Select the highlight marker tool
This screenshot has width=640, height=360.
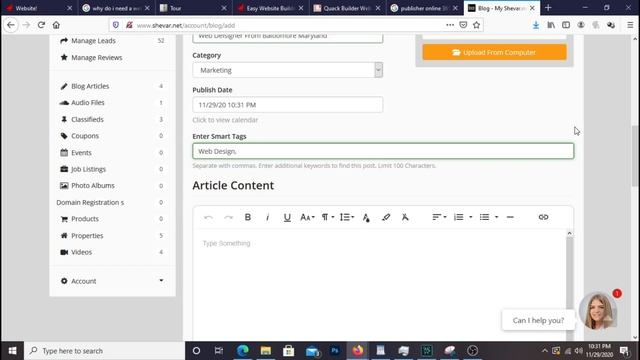tap(386, 217)
